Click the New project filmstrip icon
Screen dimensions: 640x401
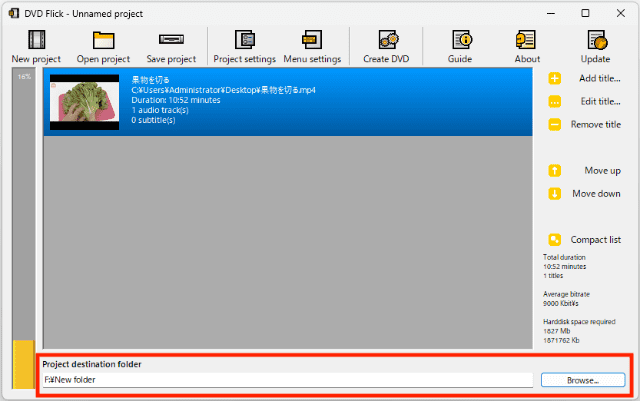37,40
